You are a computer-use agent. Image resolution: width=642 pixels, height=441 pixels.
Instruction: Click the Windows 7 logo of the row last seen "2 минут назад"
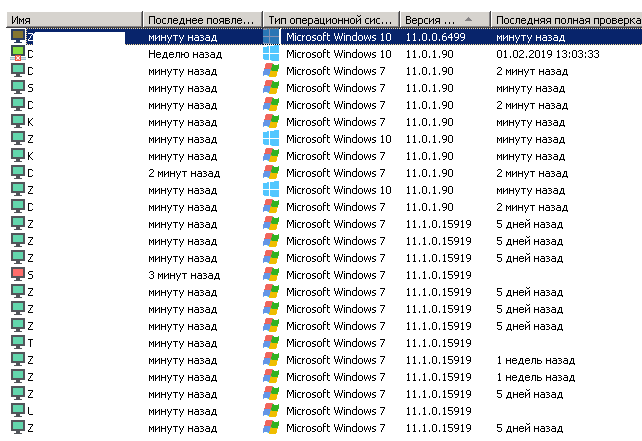tap(271, 173)
